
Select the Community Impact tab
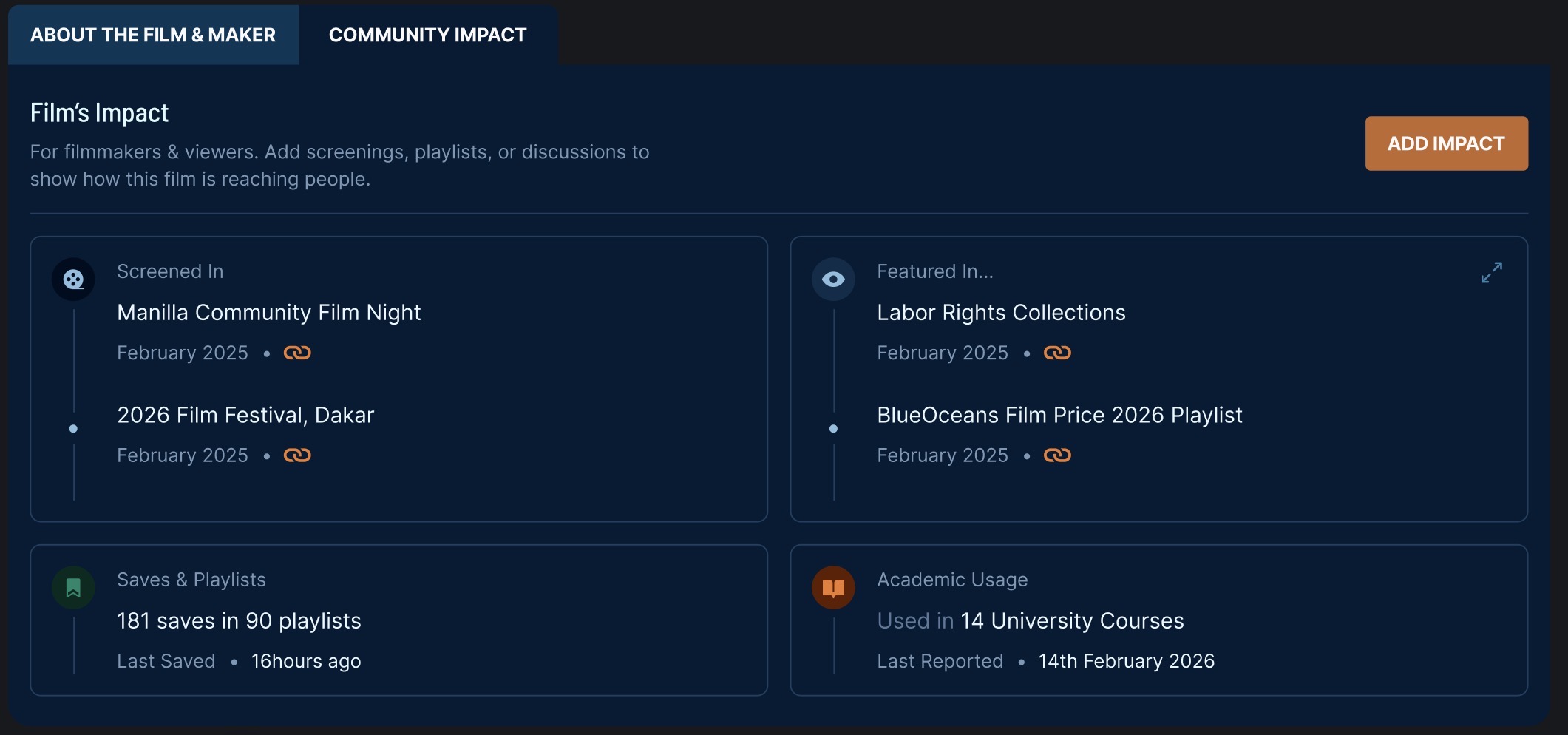point(427,35)
